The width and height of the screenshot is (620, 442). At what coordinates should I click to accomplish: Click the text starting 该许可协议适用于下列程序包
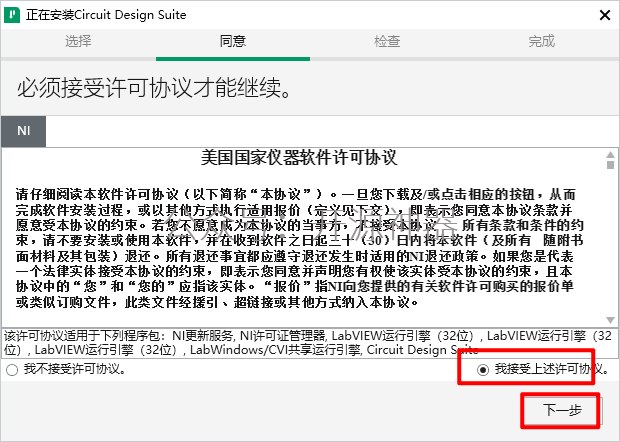[x=308, y=343]
